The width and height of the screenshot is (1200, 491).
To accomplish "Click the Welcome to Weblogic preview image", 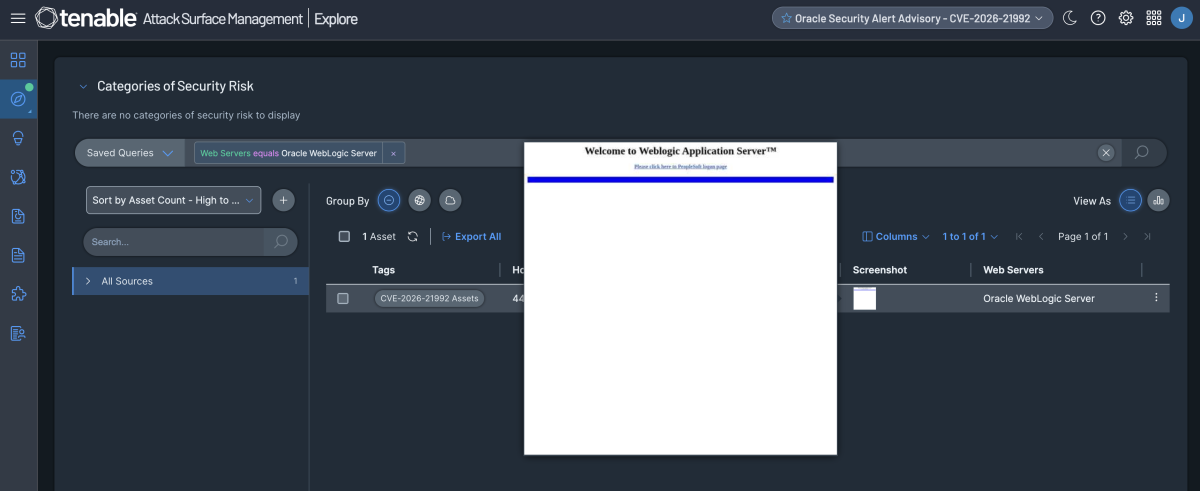I will pyautogui.click(x=680, y=298).
